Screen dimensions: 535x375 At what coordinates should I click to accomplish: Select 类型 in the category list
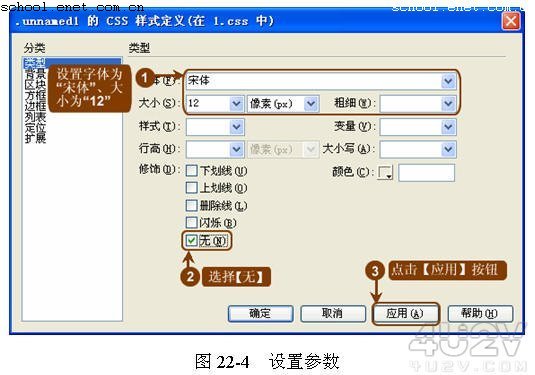click(72, 62)
